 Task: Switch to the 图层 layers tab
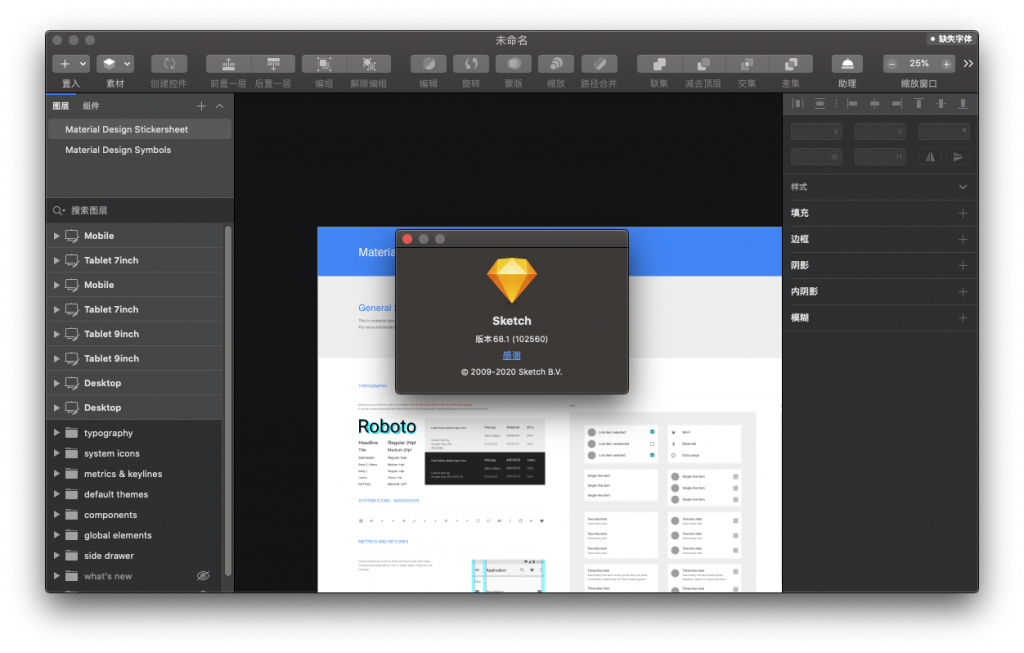click(61, 106)
